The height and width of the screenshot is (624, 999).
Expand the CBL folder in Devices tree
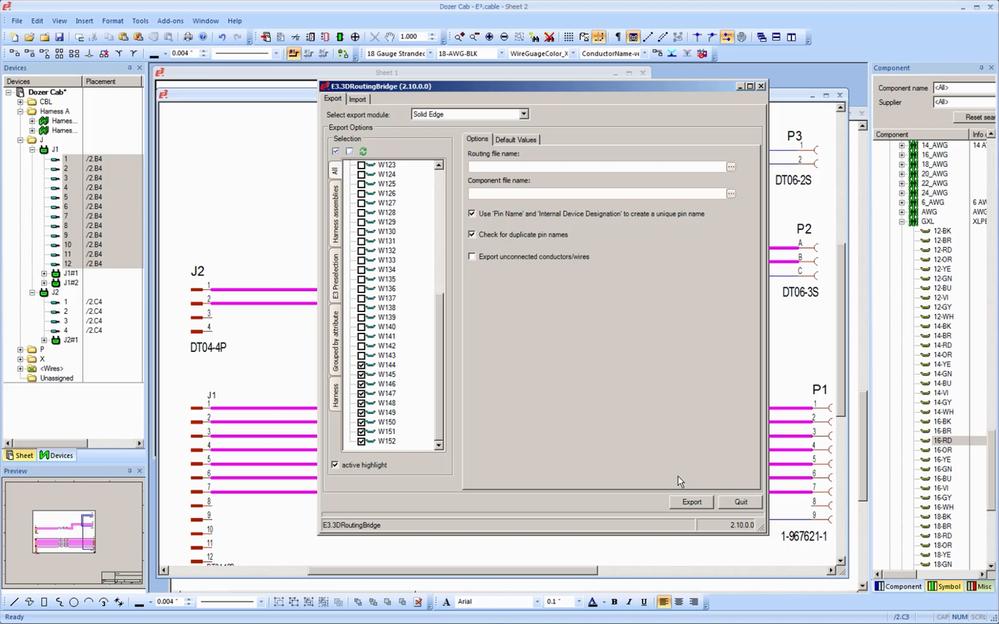(x=20, y=102)
